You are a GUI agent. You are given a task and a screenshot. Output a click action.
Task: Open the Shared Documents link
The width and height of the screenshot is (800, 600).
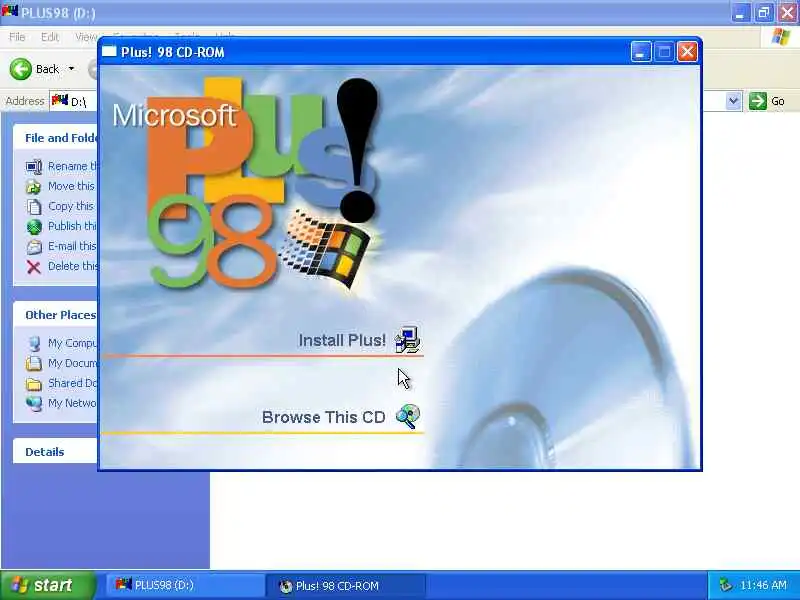pyautogui.click(x=72, y=383)
